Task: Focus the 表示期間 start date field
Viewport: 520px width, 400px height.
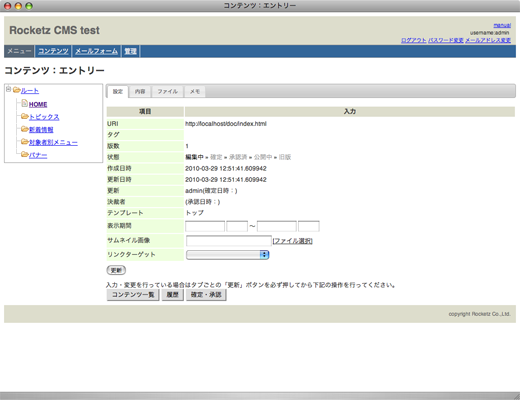Action: (205, 226)
